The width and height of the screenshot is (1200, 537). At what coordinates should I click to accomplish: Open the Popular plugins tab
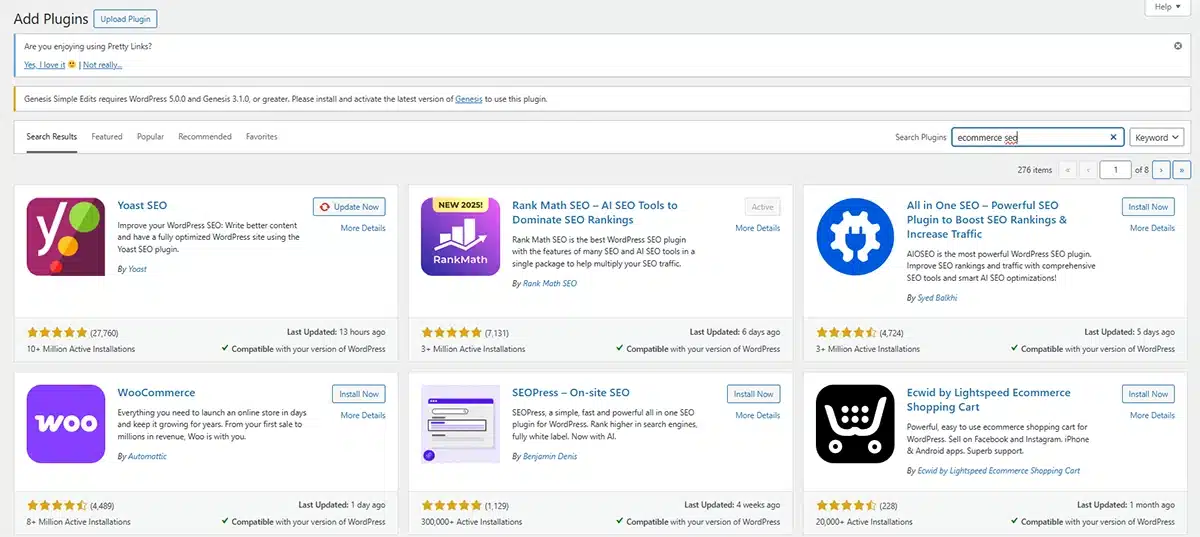pyautogui.click(x=150, y=137)
